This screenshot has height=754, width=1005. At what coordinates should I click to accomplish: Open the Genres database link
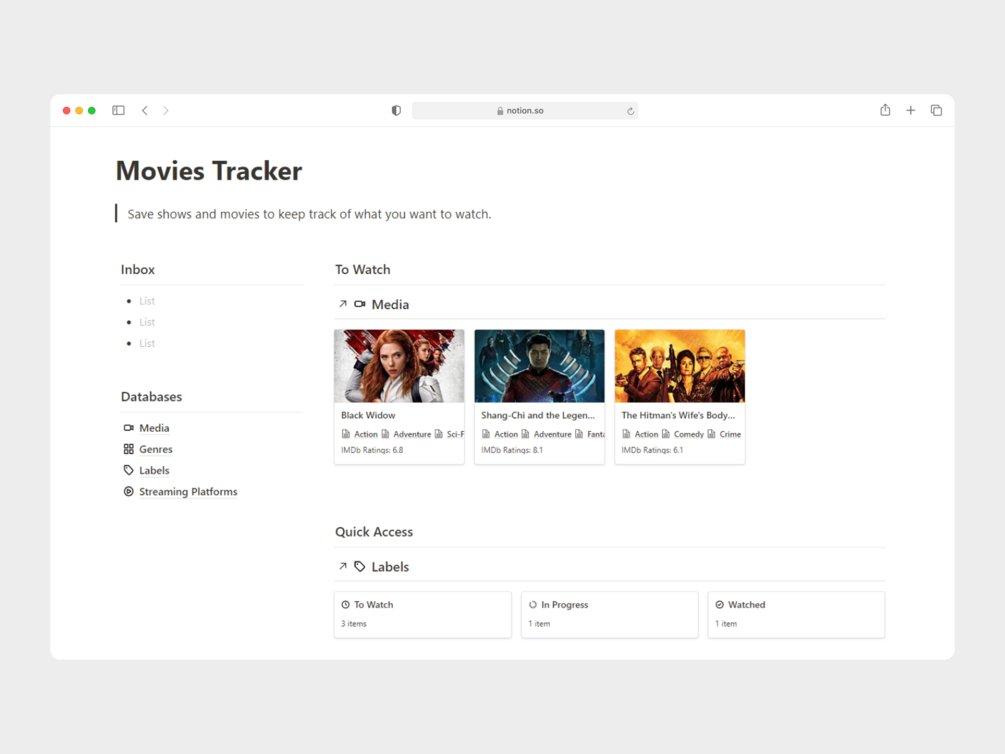[156, 449]
